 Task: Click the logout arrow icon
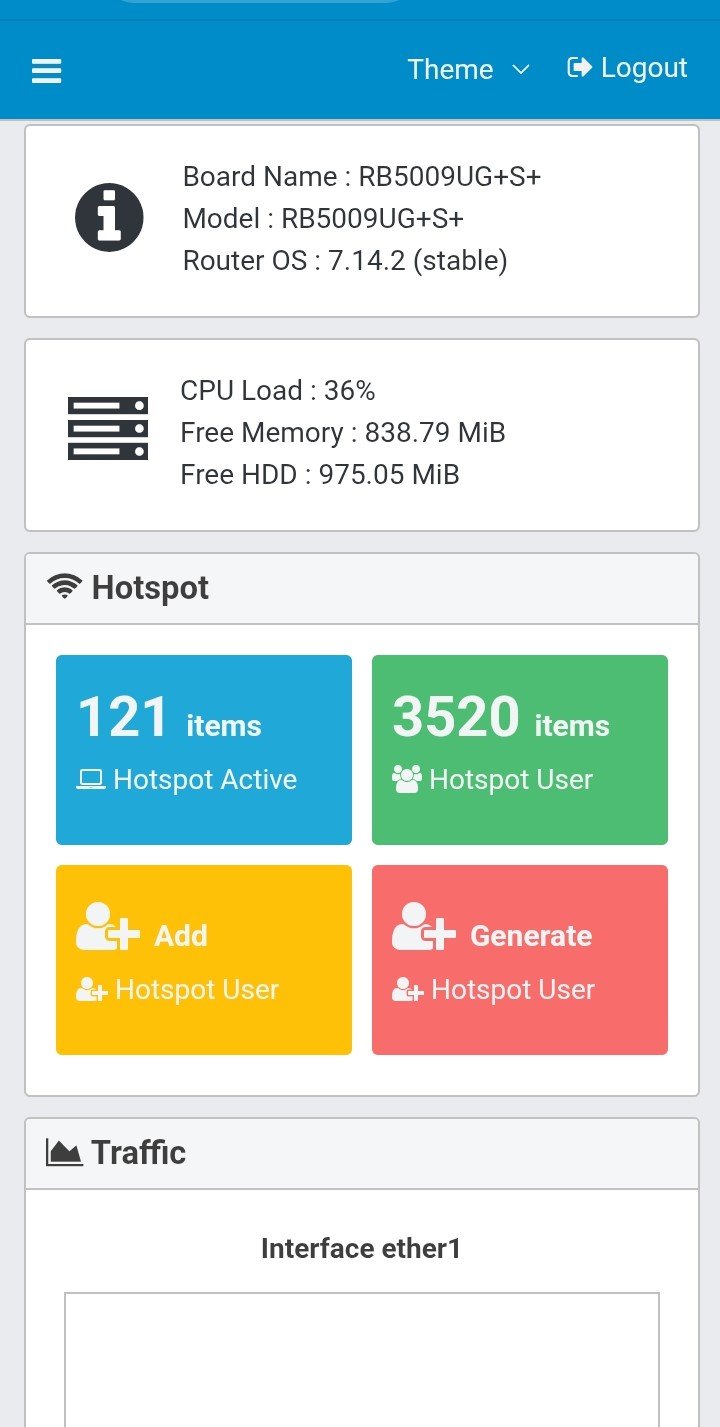pos(578,68)
